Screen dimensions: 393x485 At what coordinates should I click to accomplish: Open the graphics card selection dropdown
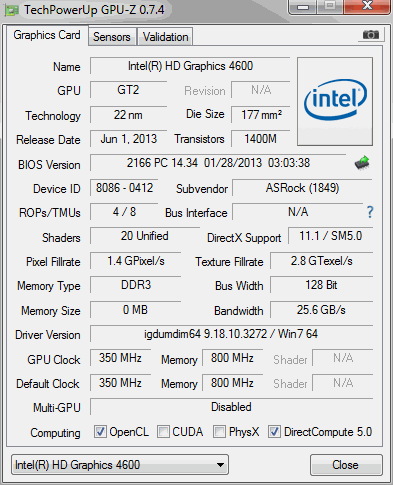[120, 465]
